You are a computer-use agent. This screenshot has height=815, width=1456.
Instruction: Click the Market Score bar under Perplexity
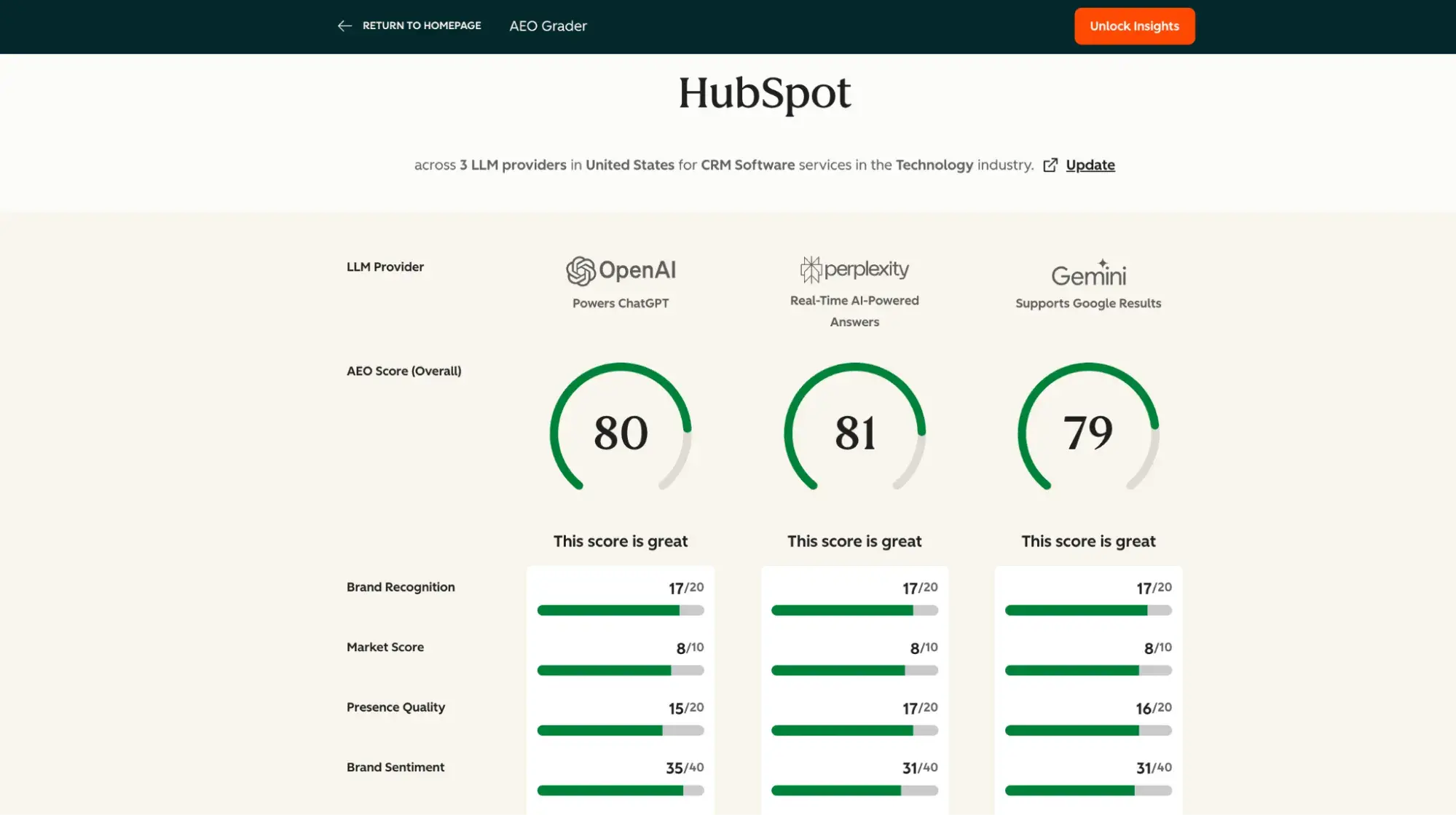(854, 671)
